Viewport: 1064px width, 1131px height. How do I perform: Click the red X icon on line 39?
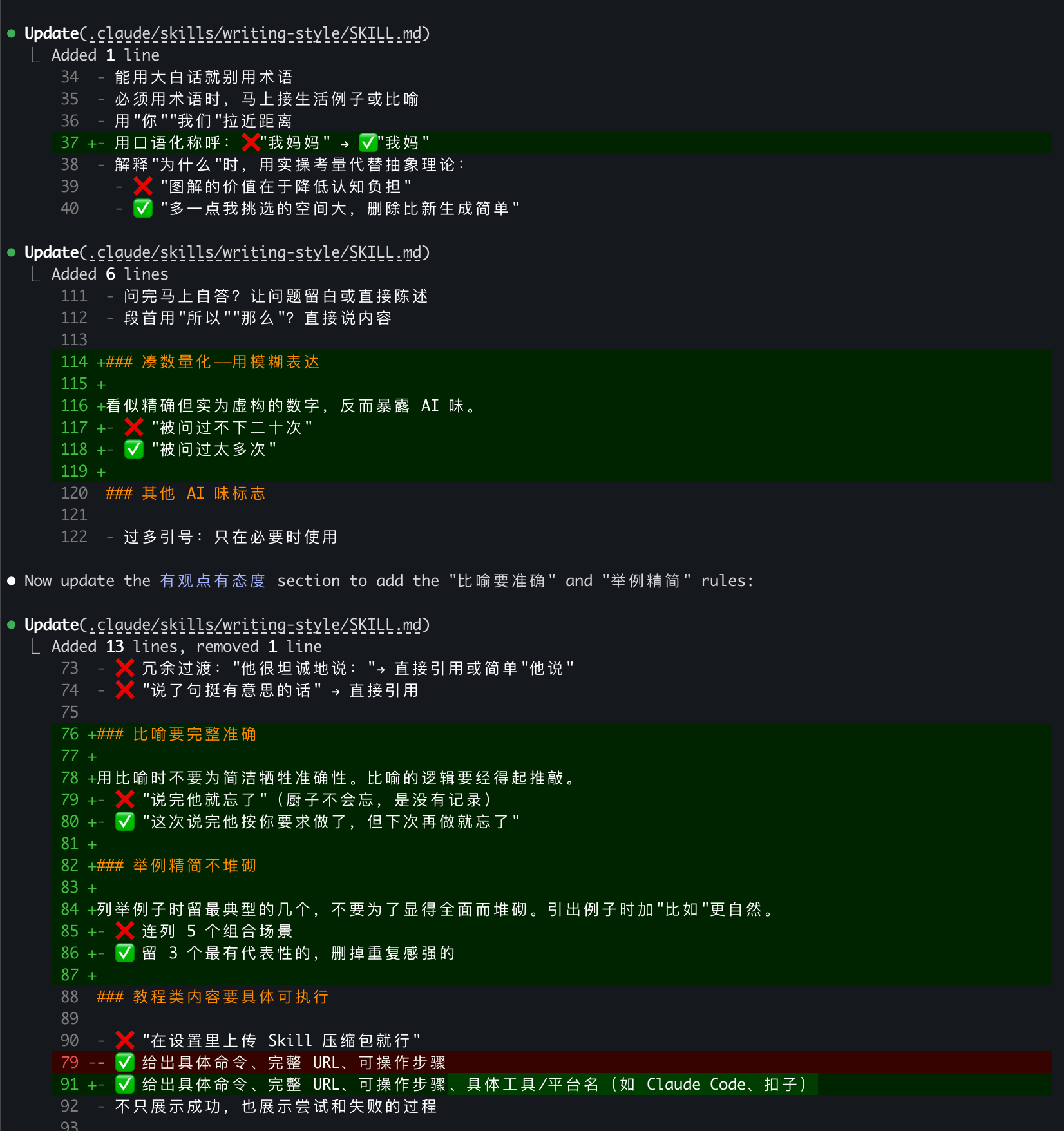(142, 187)
